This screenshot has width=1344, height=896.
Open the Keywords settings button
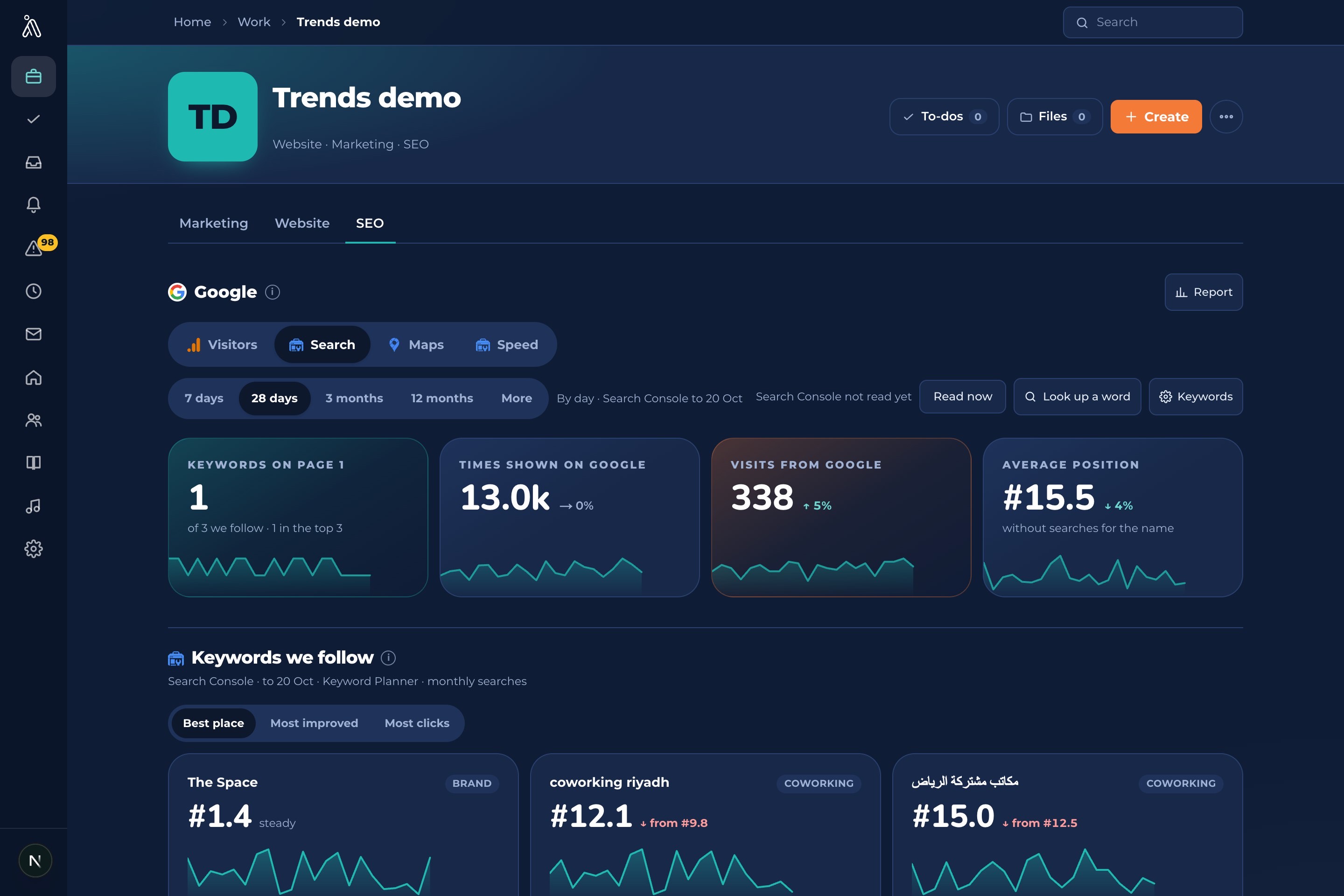[1196, 397]
